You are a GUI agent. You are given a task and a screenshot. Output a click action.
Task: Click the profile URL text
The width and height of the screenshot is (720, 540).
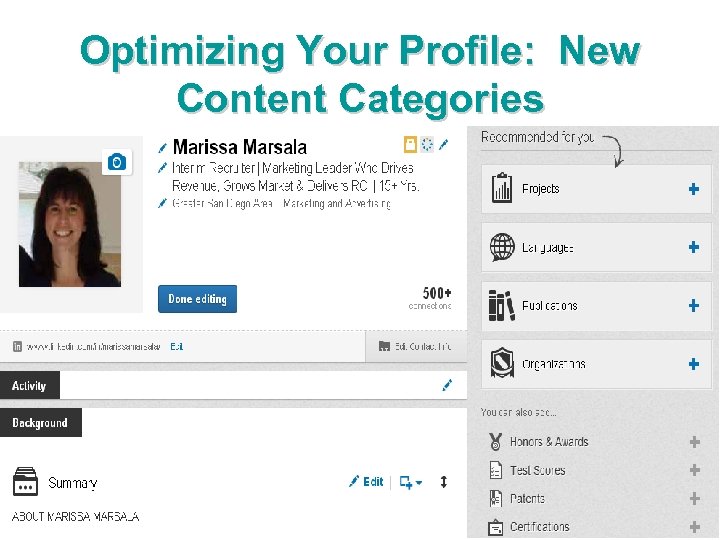pyautogui.click(x=93, y=347)
